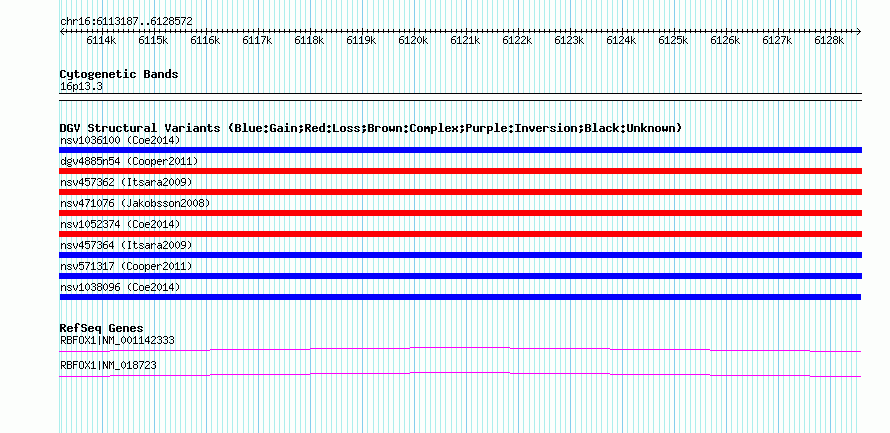Screen dimensions: 890x433
Task: Click the Cytogenetic Bands track title
Action: pyautogui.click(x=119, y=74)
